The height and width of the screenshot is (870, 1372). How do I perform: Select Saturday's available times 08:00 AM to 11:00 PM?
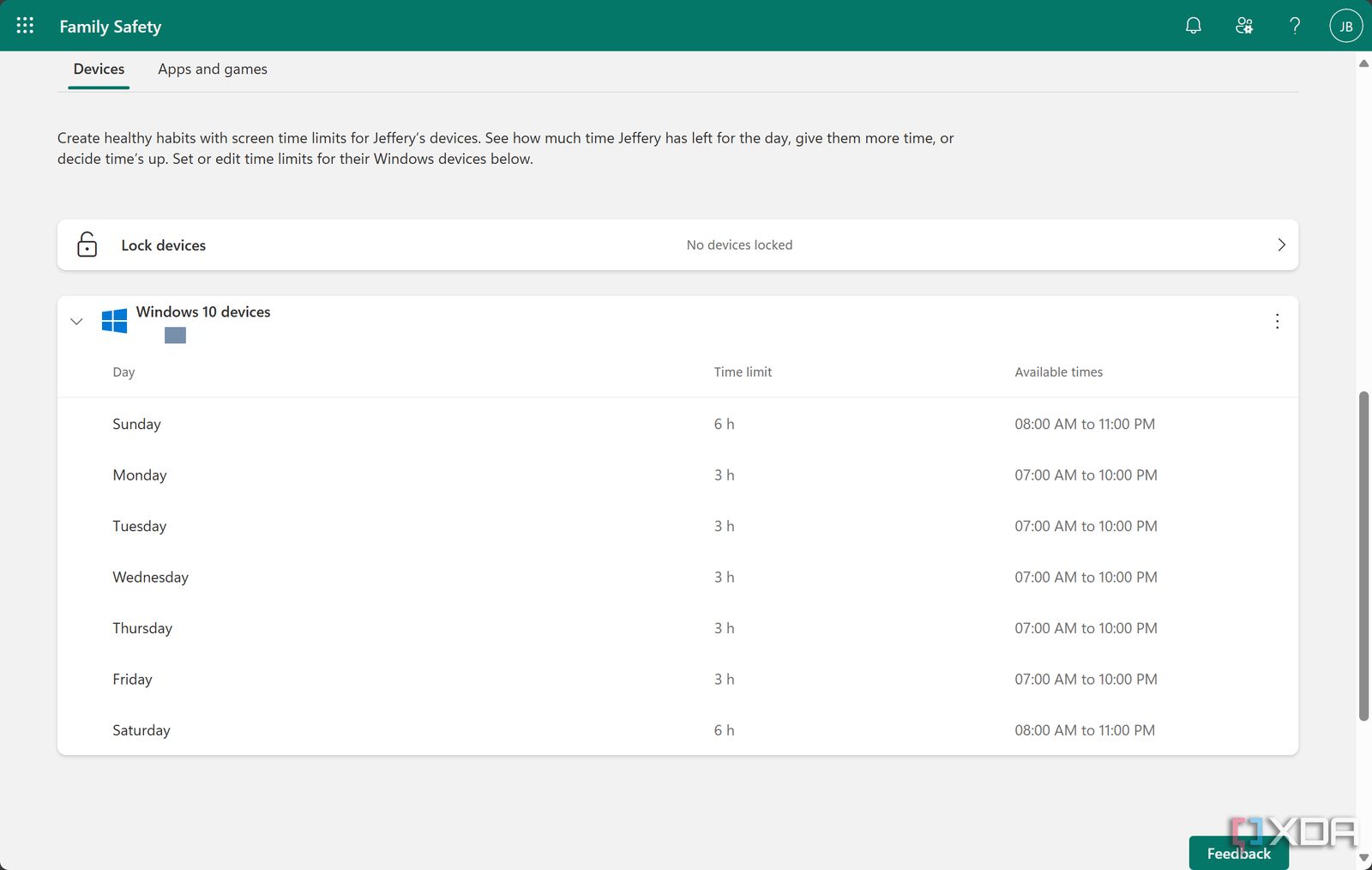pos(1084,730)
